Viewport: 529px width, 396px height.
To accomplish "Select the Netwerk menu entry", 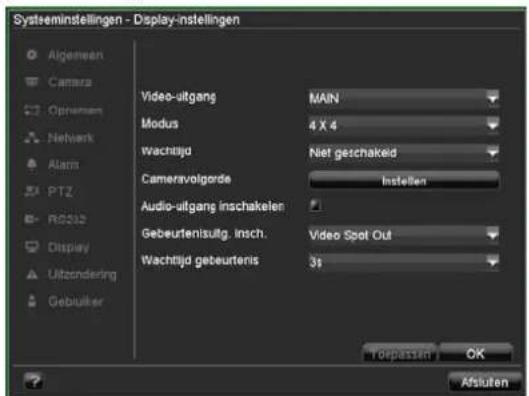I will 71,138.
